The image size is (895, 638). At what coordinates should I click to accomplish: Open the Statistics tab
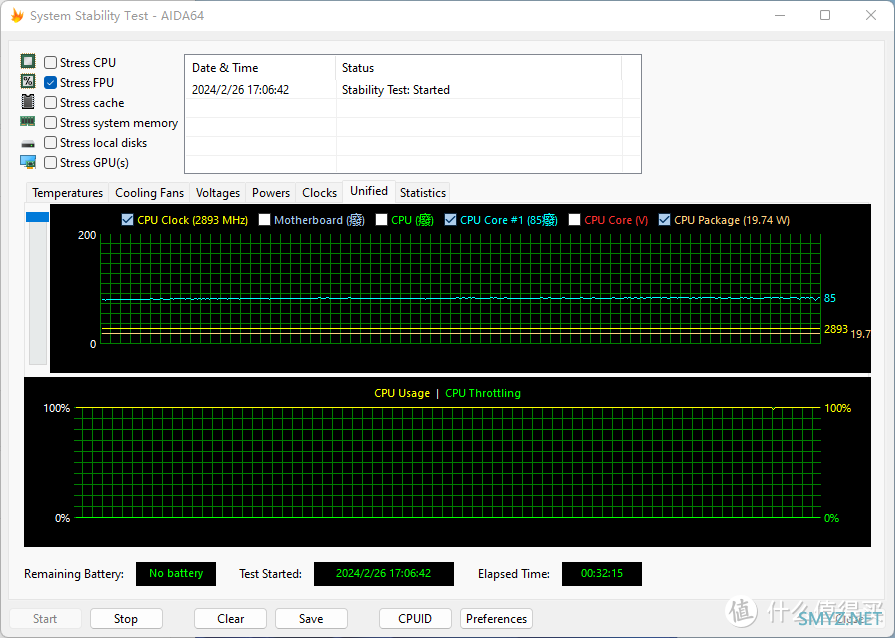[423, 193]
